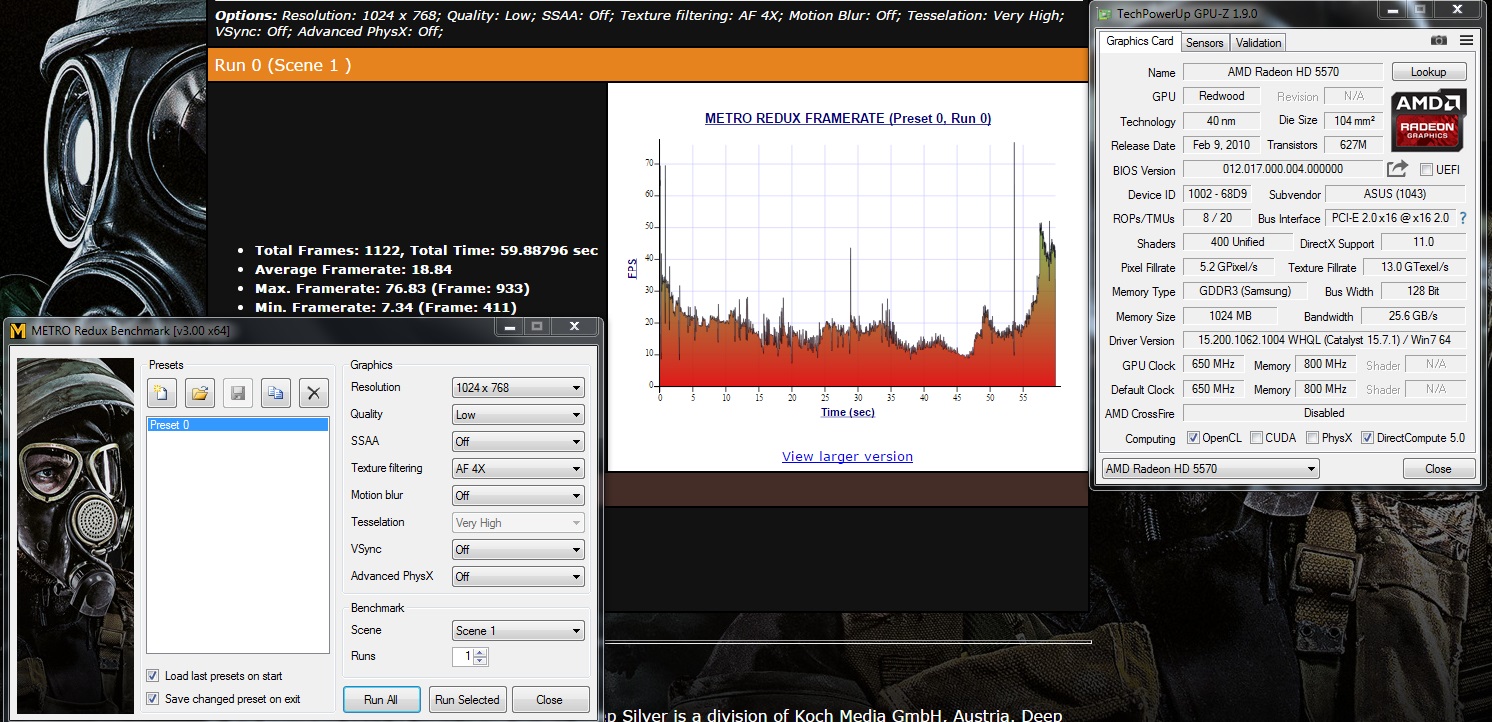The width and height of the screenshot is (1492, 722).
Task: Click the orange "Run 0 (Scene 1 )" header
Action: click(x=647, y=66)
